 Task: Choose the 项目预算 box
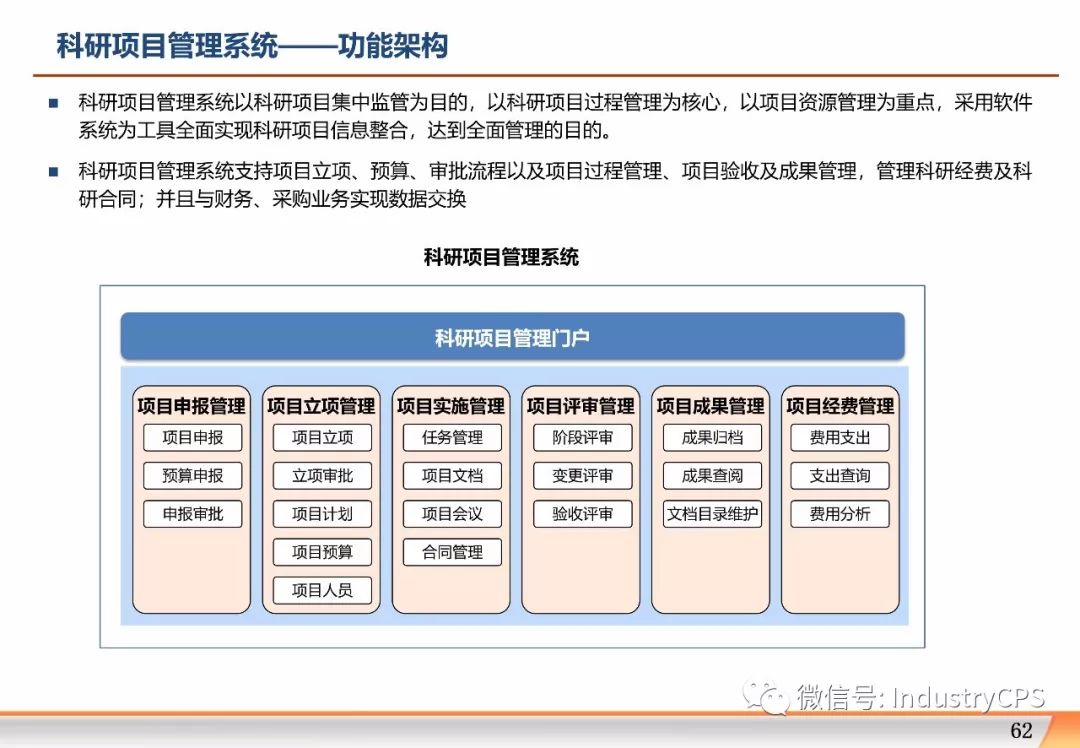(322, 552)
